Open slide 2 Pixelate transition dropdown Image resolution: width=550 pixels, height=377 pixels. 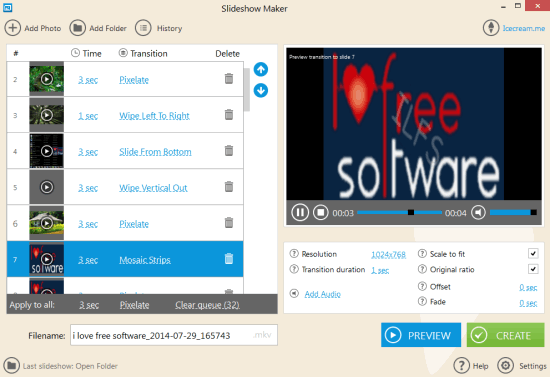(134, 80)
